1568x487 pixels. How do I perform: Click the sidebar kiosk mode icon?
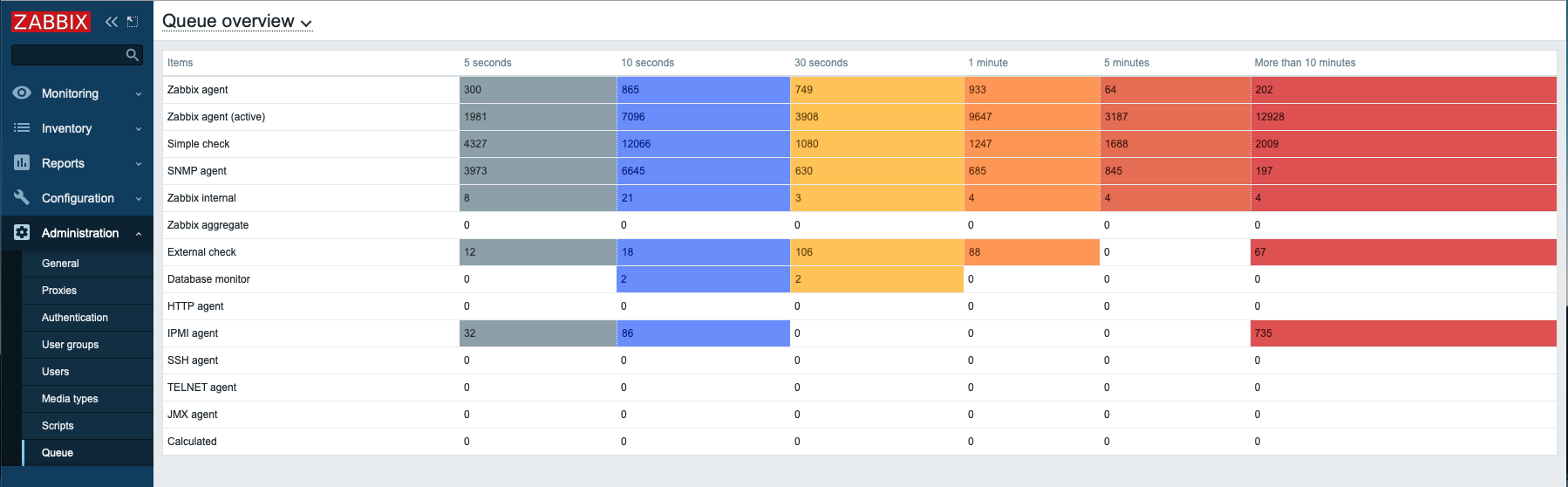click(x=133, y=22)
